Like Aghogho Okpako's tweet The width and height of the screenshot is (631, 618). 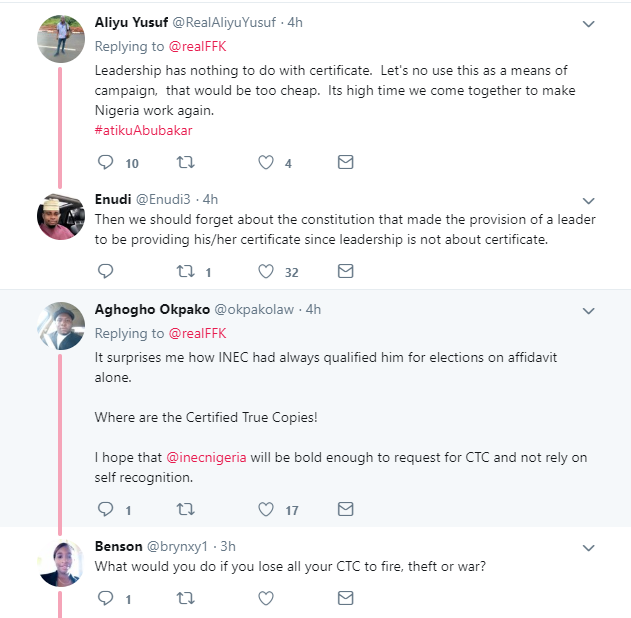266,509
